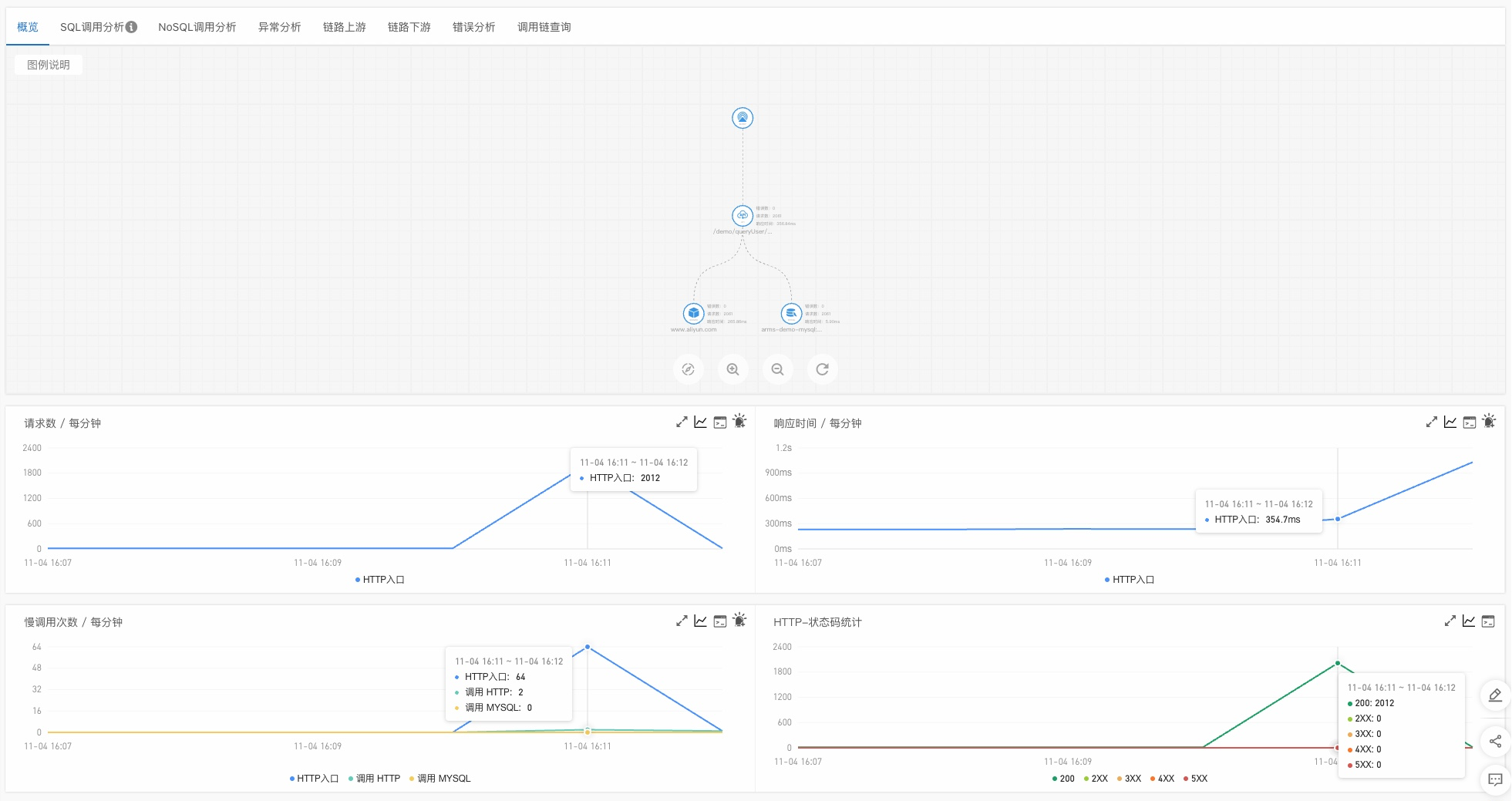
Task: Click the green peak point on status chart
Action: 1338,663
